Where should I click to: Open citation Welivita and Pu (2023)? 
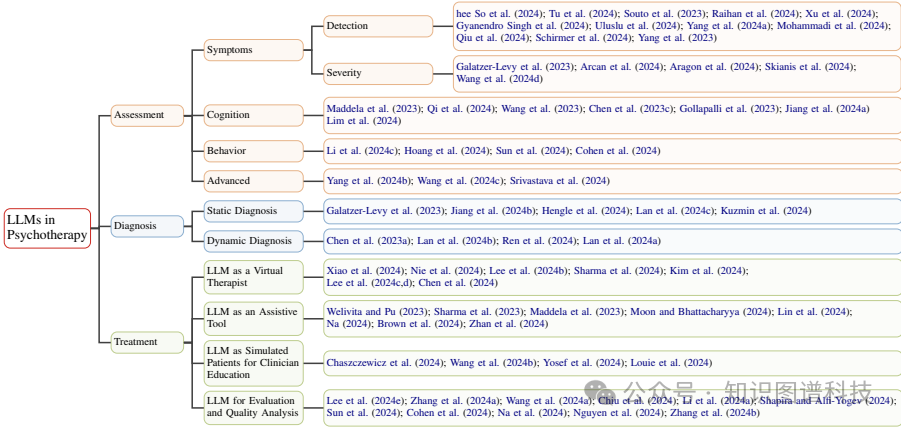pos(378,312)
